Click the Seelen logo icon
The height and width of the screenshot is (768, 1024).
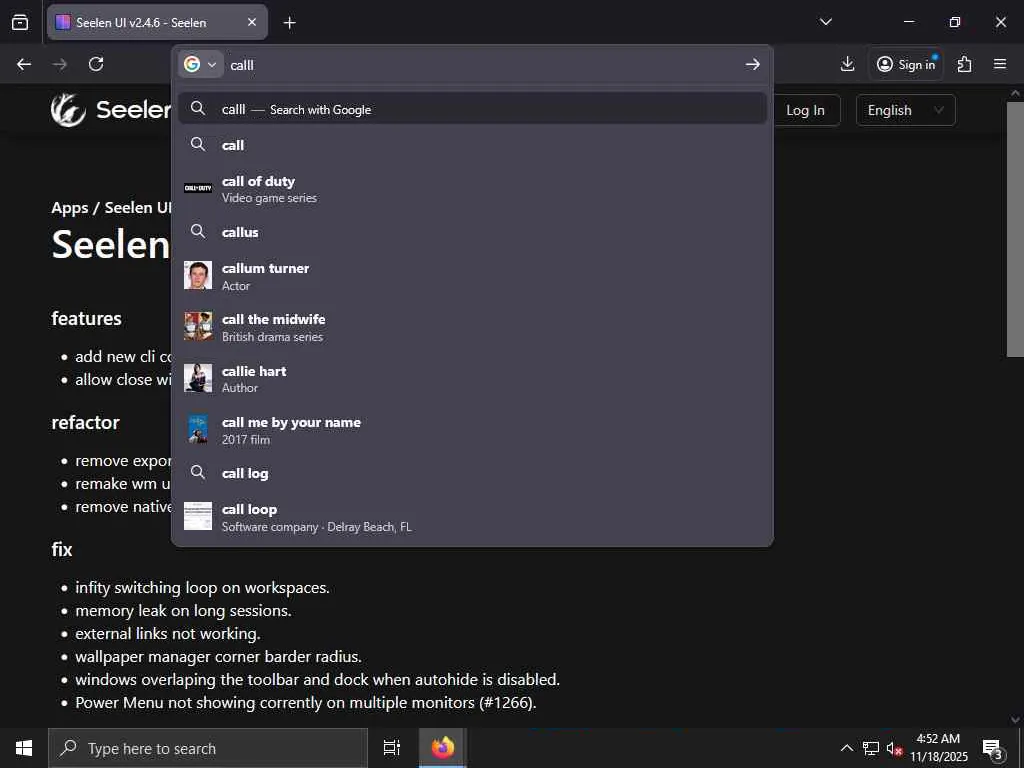(69, 109)
